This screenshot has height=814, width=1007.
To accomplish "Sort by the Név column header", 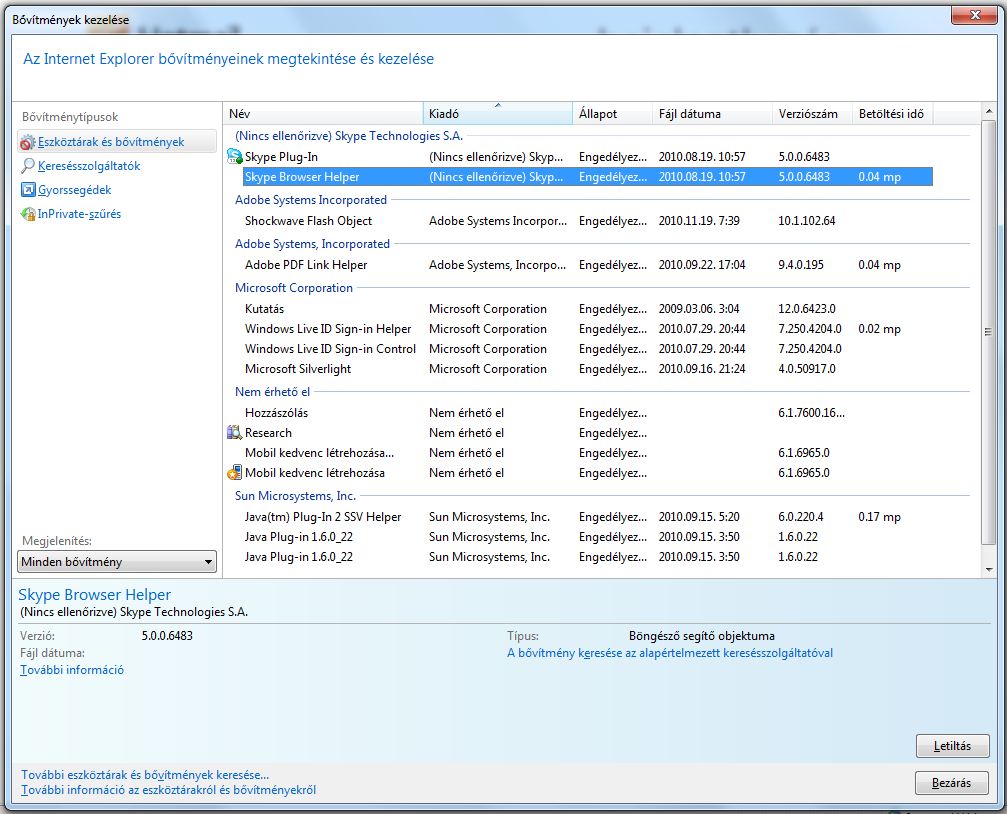I will click(323, 114).
